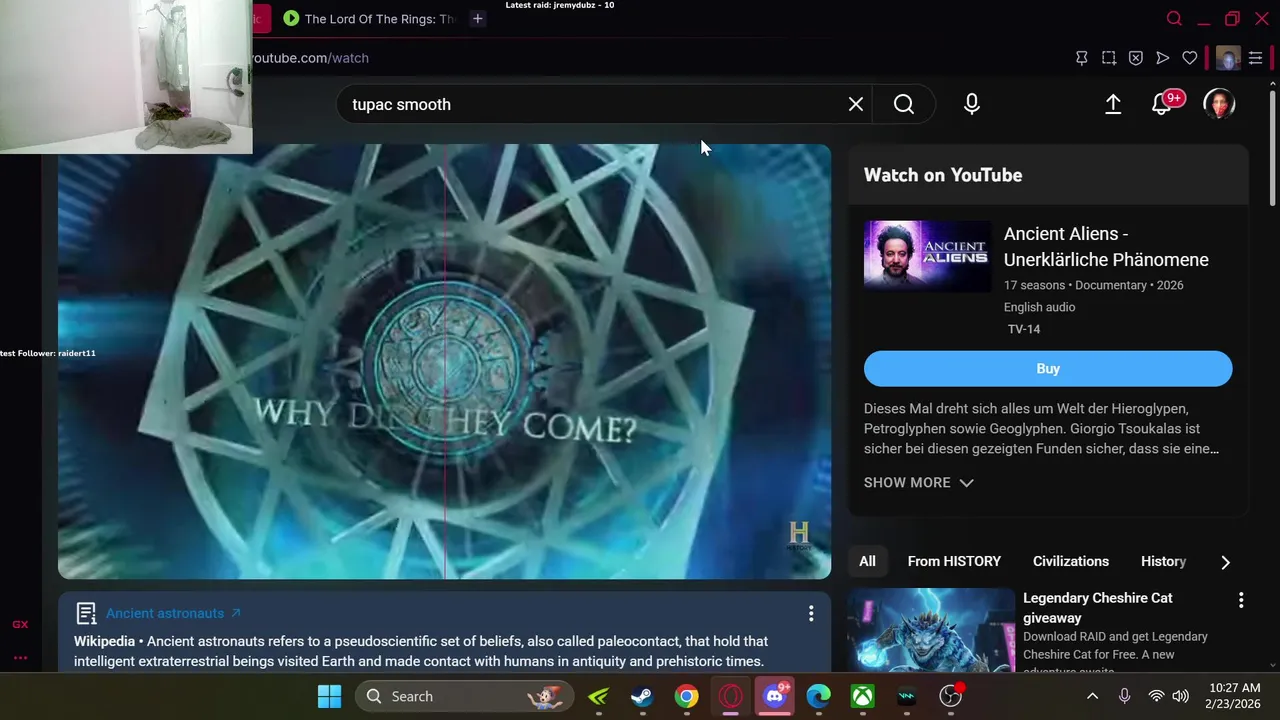Open options menu on Wikipedia info panel
The height and width of the screenshot is (720, 1280).
click(811, 613)
